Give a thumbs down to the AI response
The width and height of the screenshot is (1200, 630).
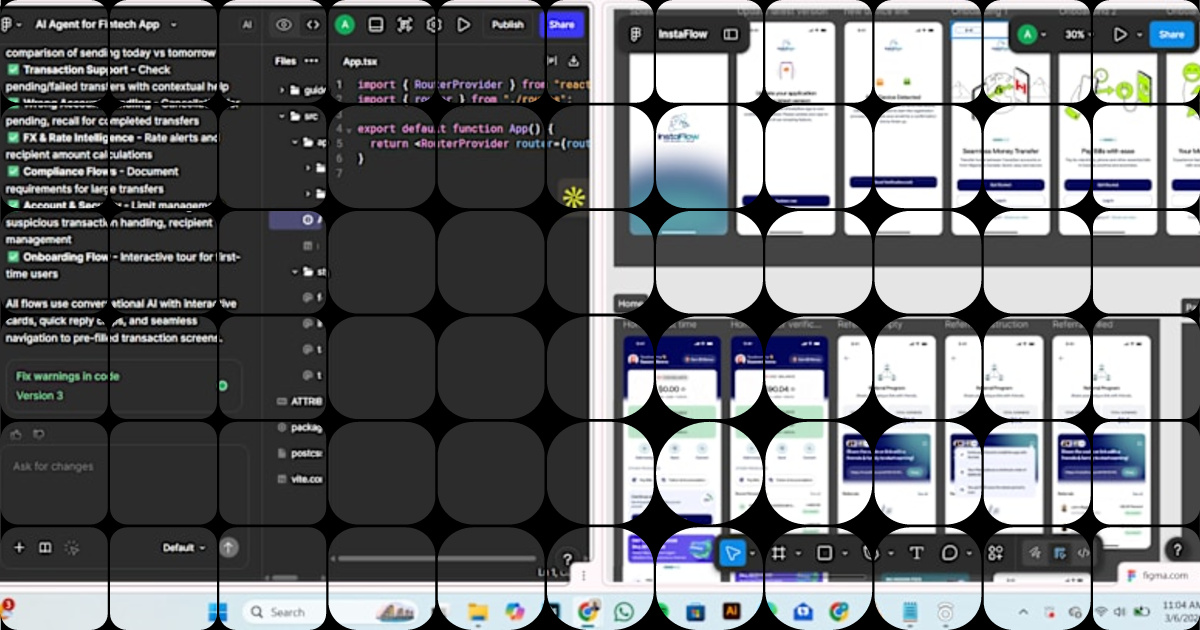[39, 434]
